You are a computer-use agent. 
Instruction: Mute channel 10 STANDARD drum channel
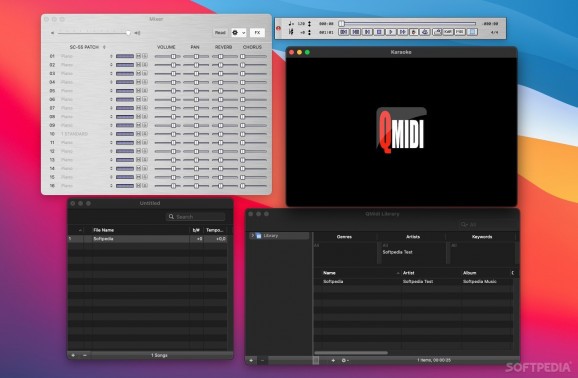point(139,134)
